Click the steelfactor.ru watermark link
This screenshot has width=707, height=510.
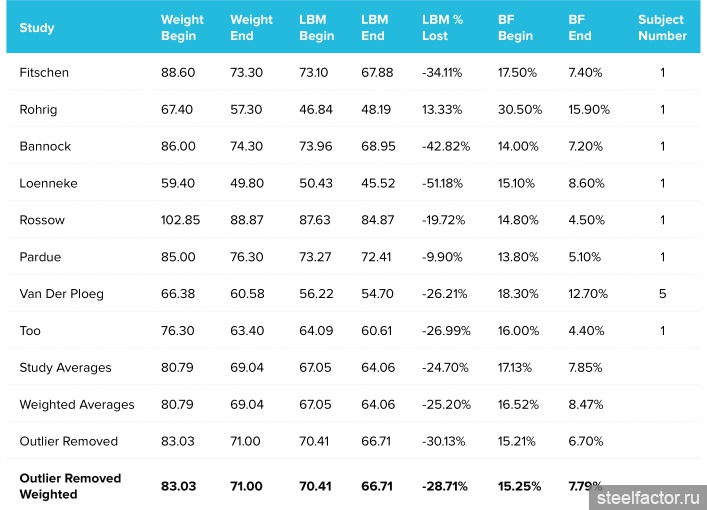(x=649, y=496)
